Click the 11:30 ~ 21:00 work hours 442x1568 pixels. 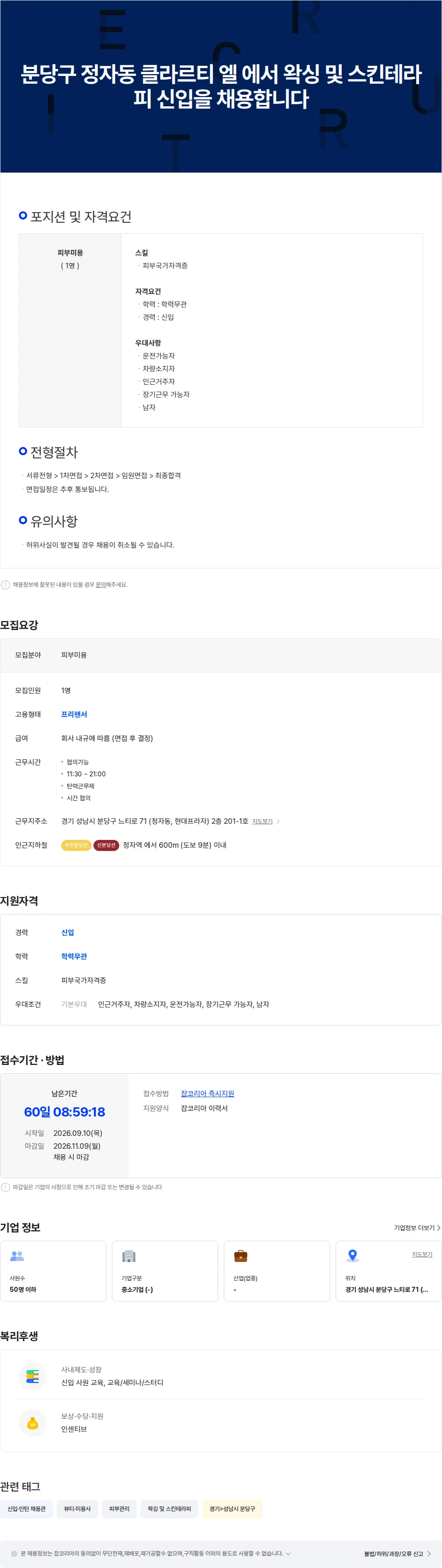[x=86, y=774]
